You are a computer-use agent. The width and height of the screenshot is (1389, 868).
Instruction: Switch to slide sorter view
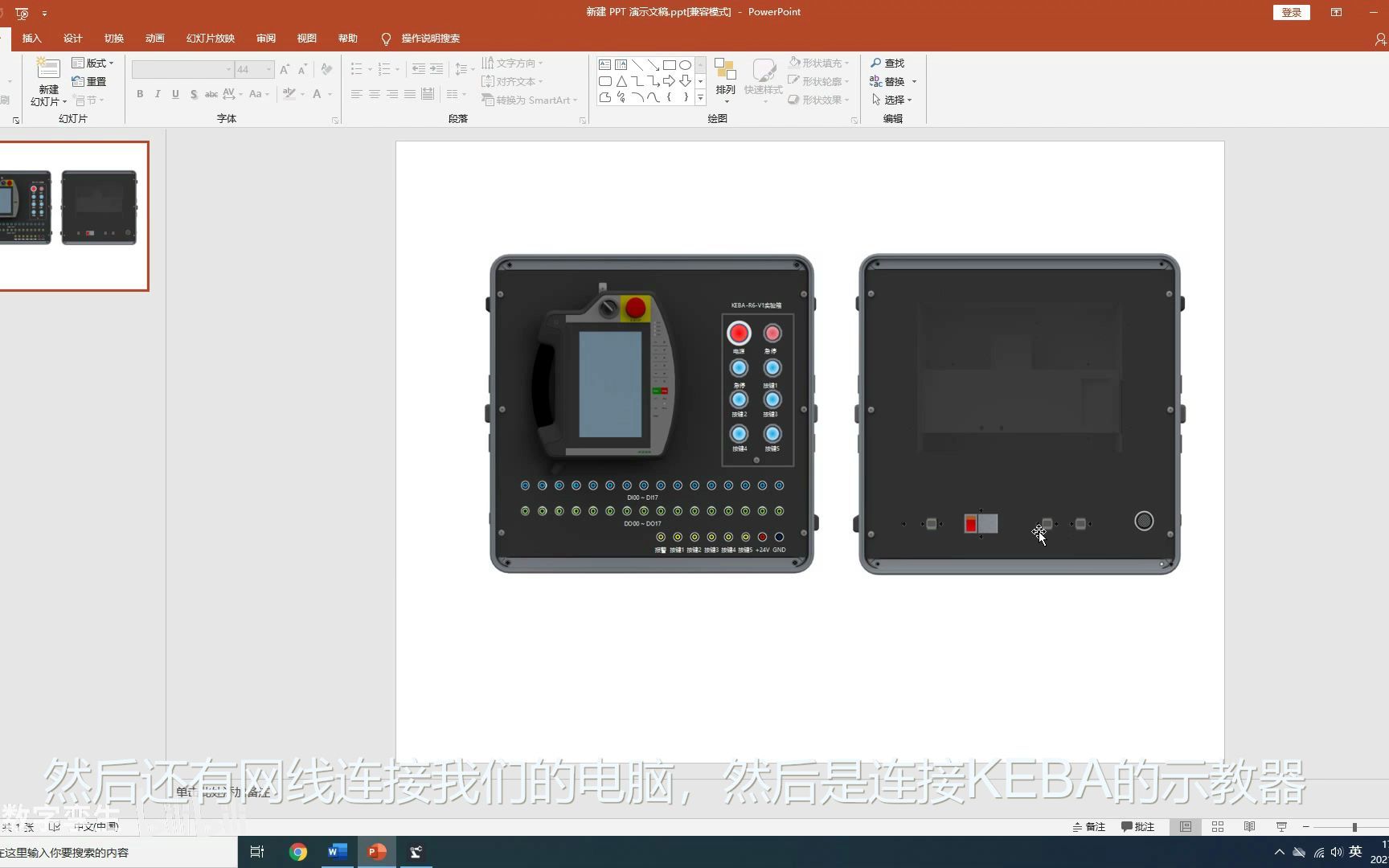click(1218, 827)
